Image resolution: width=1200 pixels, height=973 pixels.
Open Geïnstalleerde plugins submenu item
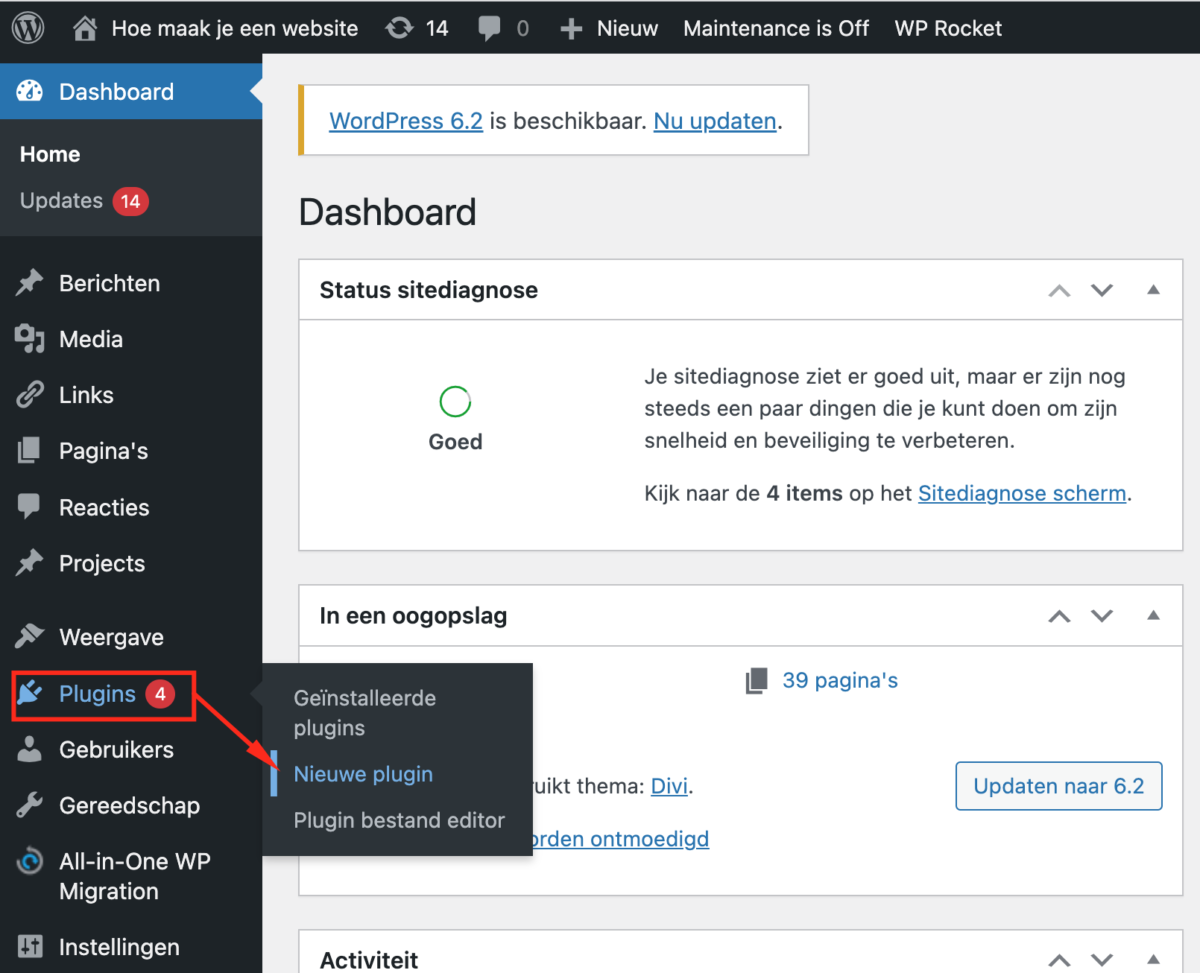[364, 713]
